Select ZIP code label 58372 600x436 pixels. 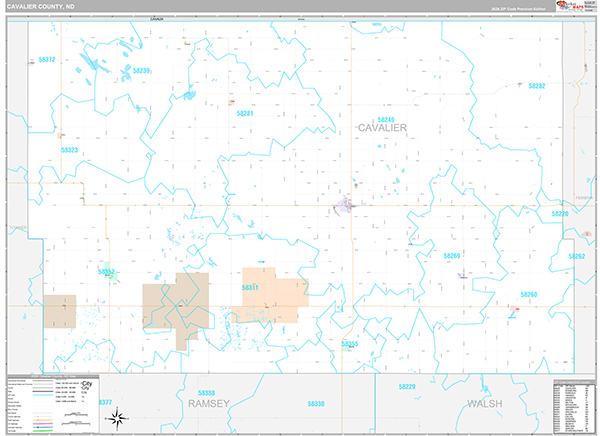click(x=47, y=59)
